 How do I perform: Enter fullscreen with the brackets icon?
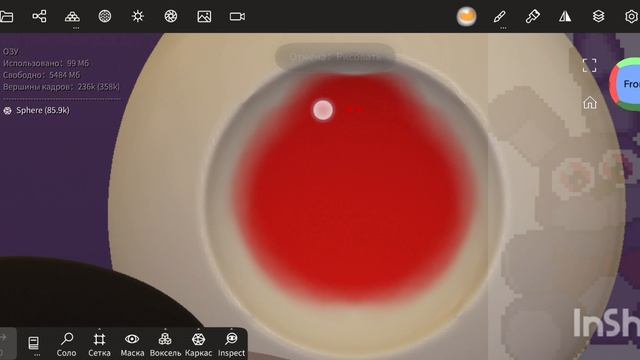589,65
